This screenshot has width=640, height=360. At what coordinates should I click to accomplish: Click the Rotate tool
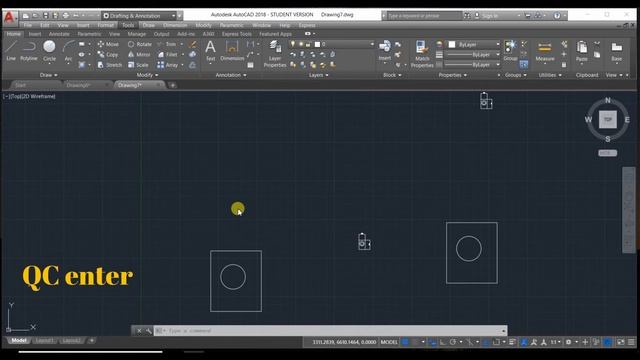[140, 44]
